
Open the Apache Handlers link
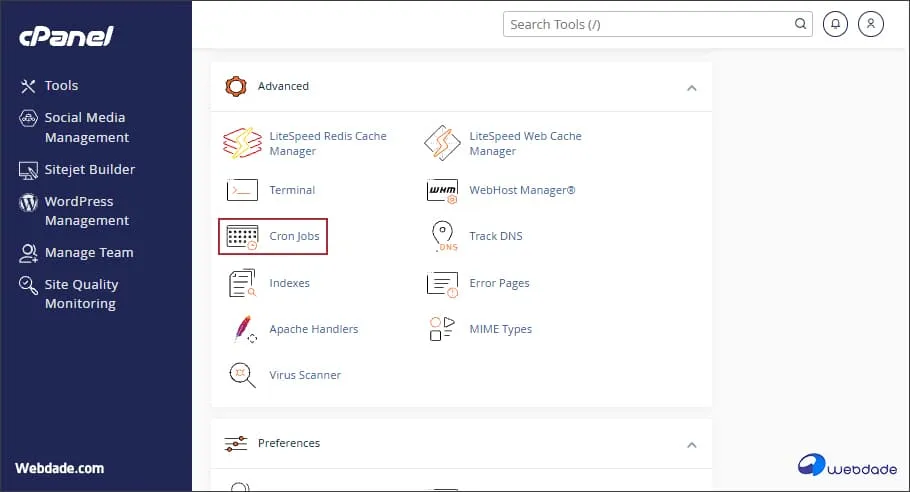point(313,329)
